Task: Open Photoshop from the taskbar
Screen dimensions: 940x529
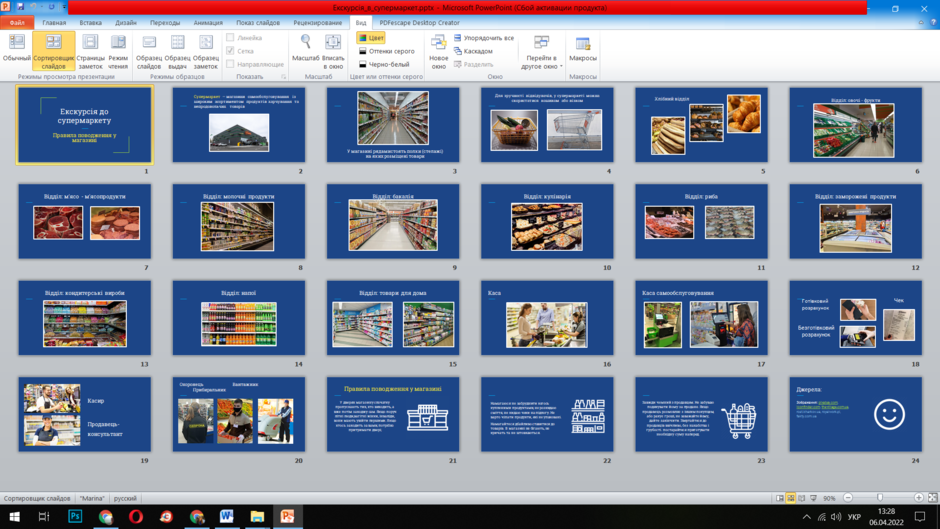Action: pos(75,516)
